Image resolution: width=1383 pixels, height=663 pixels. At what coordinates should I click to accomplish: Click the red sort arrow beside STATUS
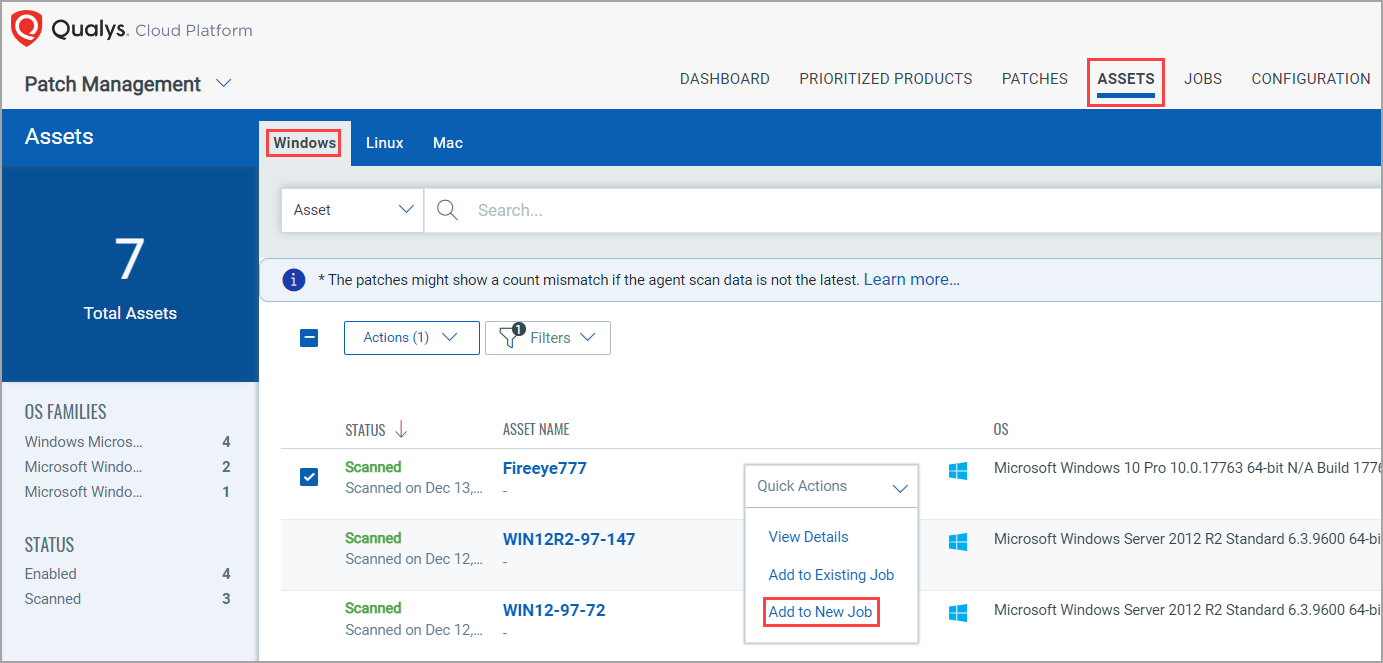point(401,430)
